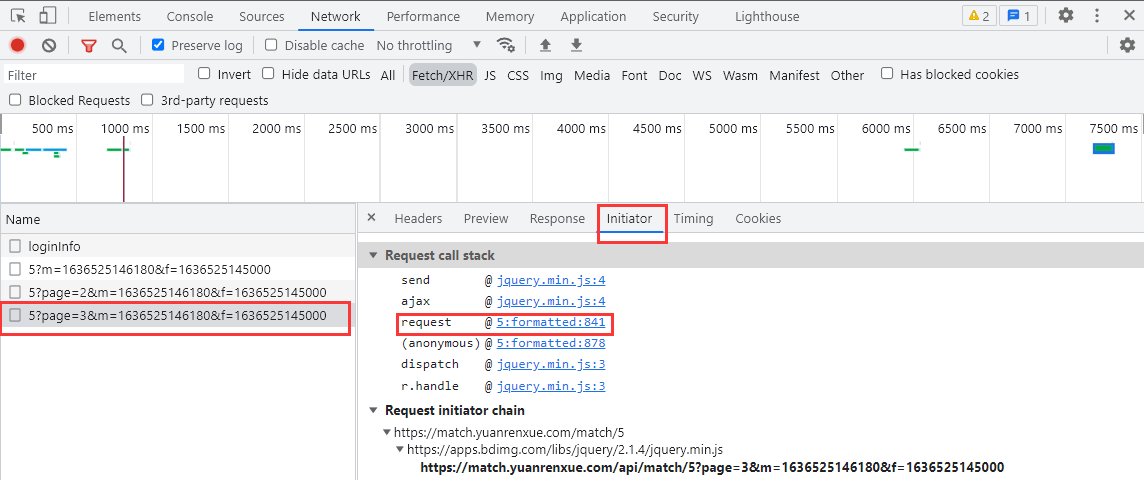The width and height of the screenshot is (1144, 480).
Task: Open the 5:formatted:841 source link
Action: click(550, 323)
